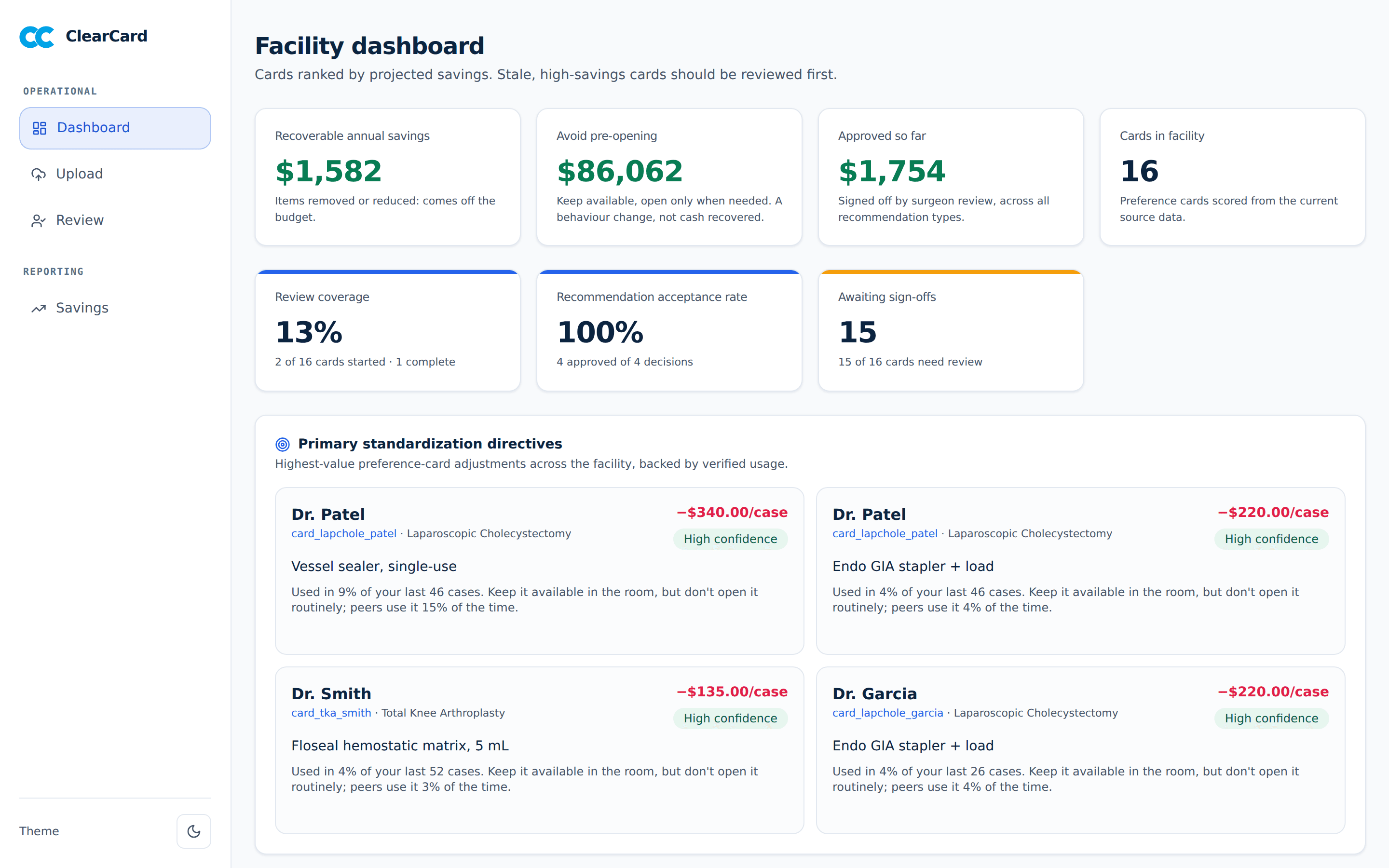Click the Vessel sealer, single-use item title
1389x868 pixels.
click(374, 566)
